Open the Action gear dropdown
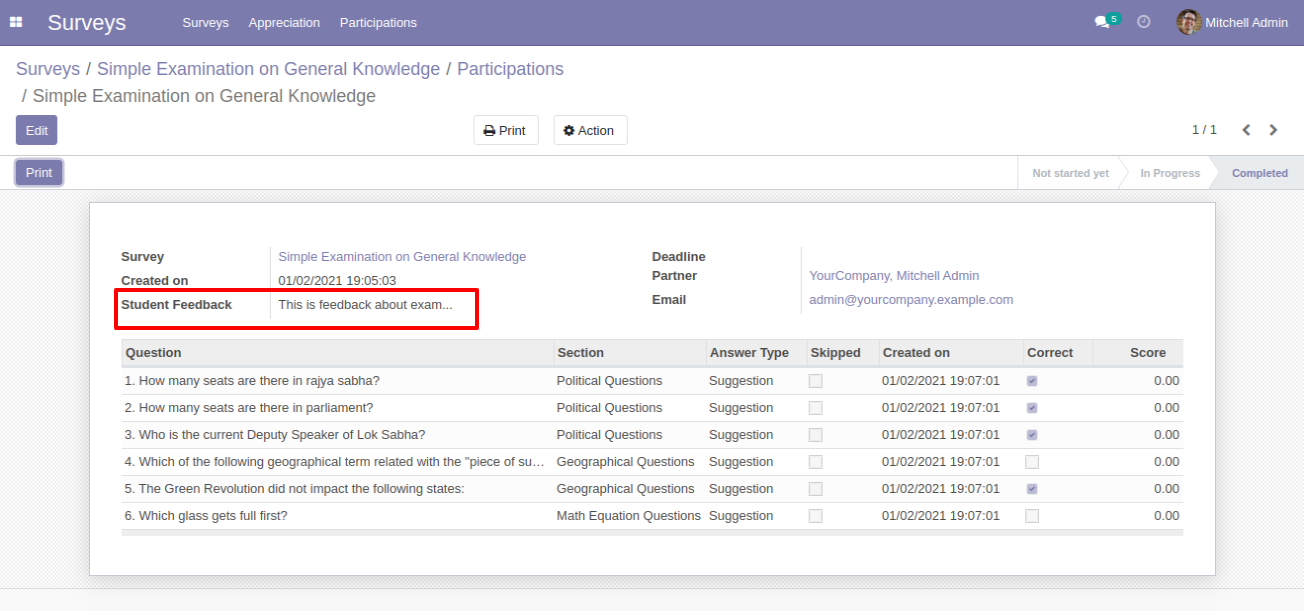 (x=590, y=130)
